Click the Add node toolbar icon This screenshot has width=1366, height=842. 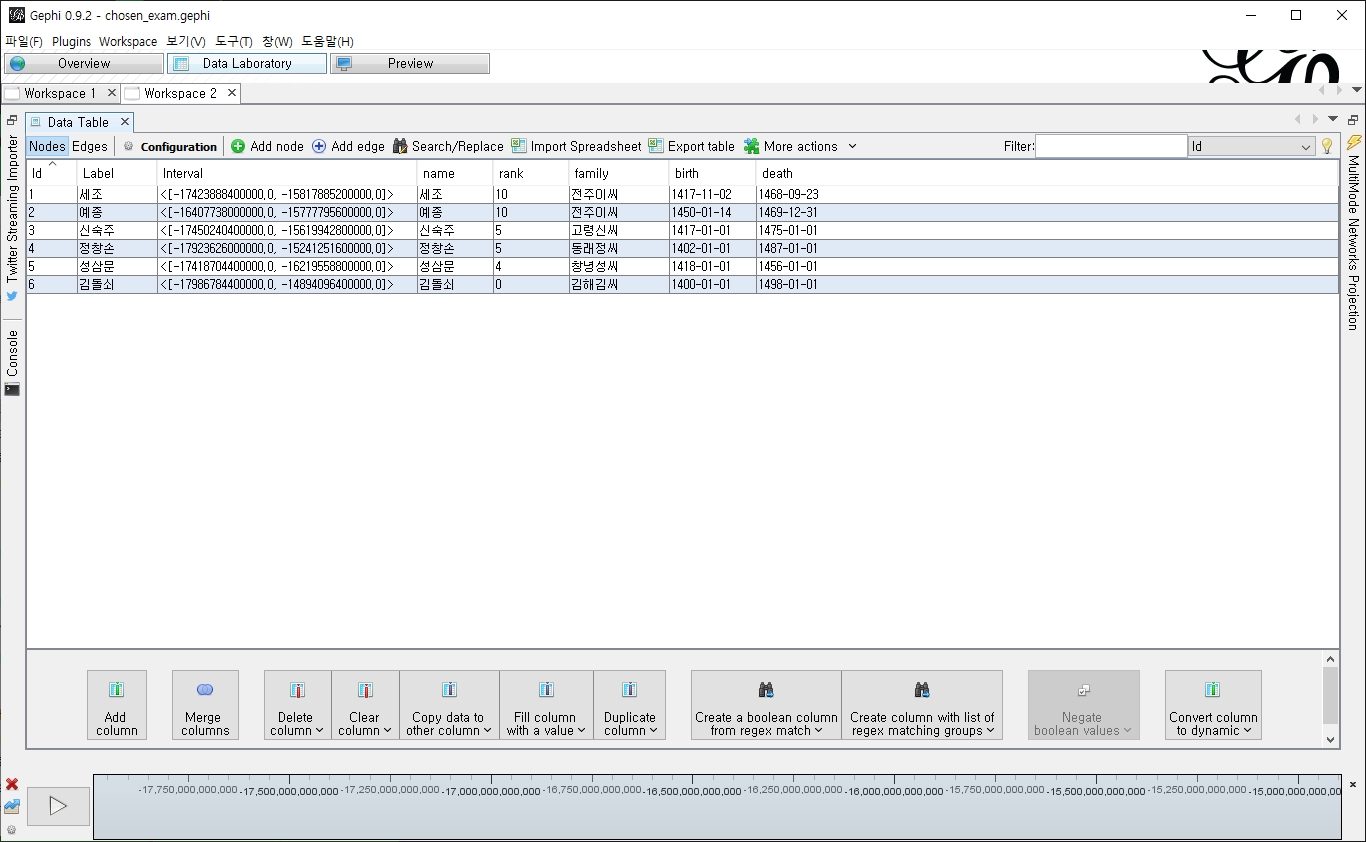click(x=238, y=146)
